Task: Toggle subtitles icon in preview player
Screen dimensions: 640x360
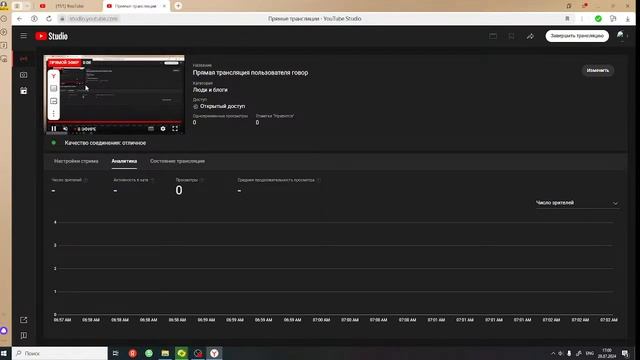Action: (x=151, y=129)
